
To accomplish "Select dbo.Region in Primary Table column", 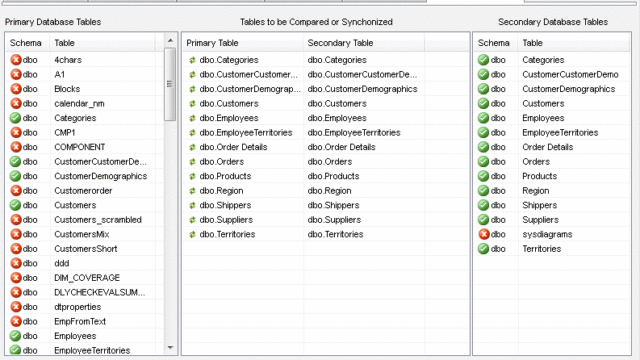I will (x=221, y=191).
